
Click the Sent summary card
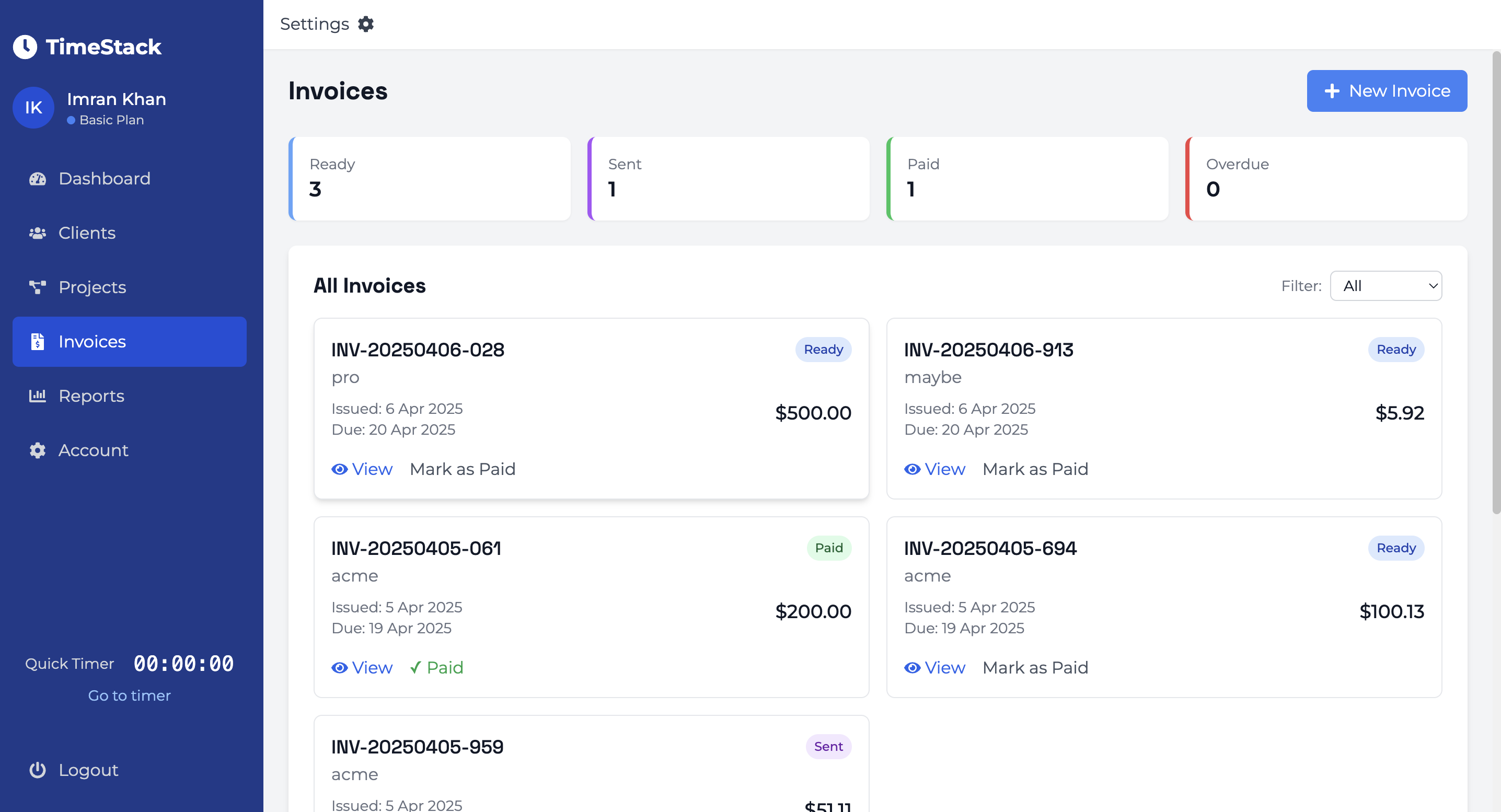pos(729,179)
